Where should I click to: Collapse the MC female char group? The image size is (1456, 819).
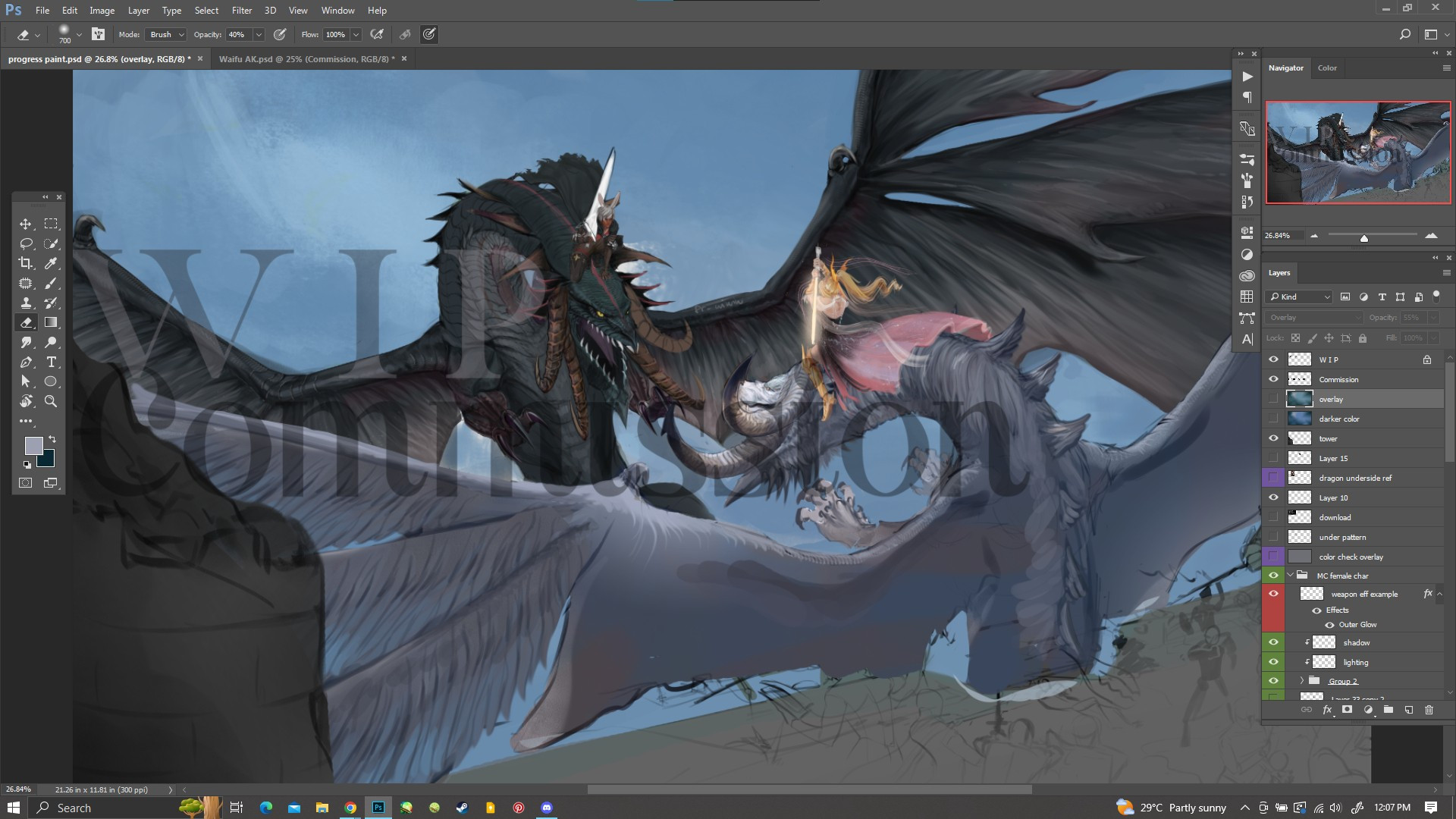pos(1290,576)
